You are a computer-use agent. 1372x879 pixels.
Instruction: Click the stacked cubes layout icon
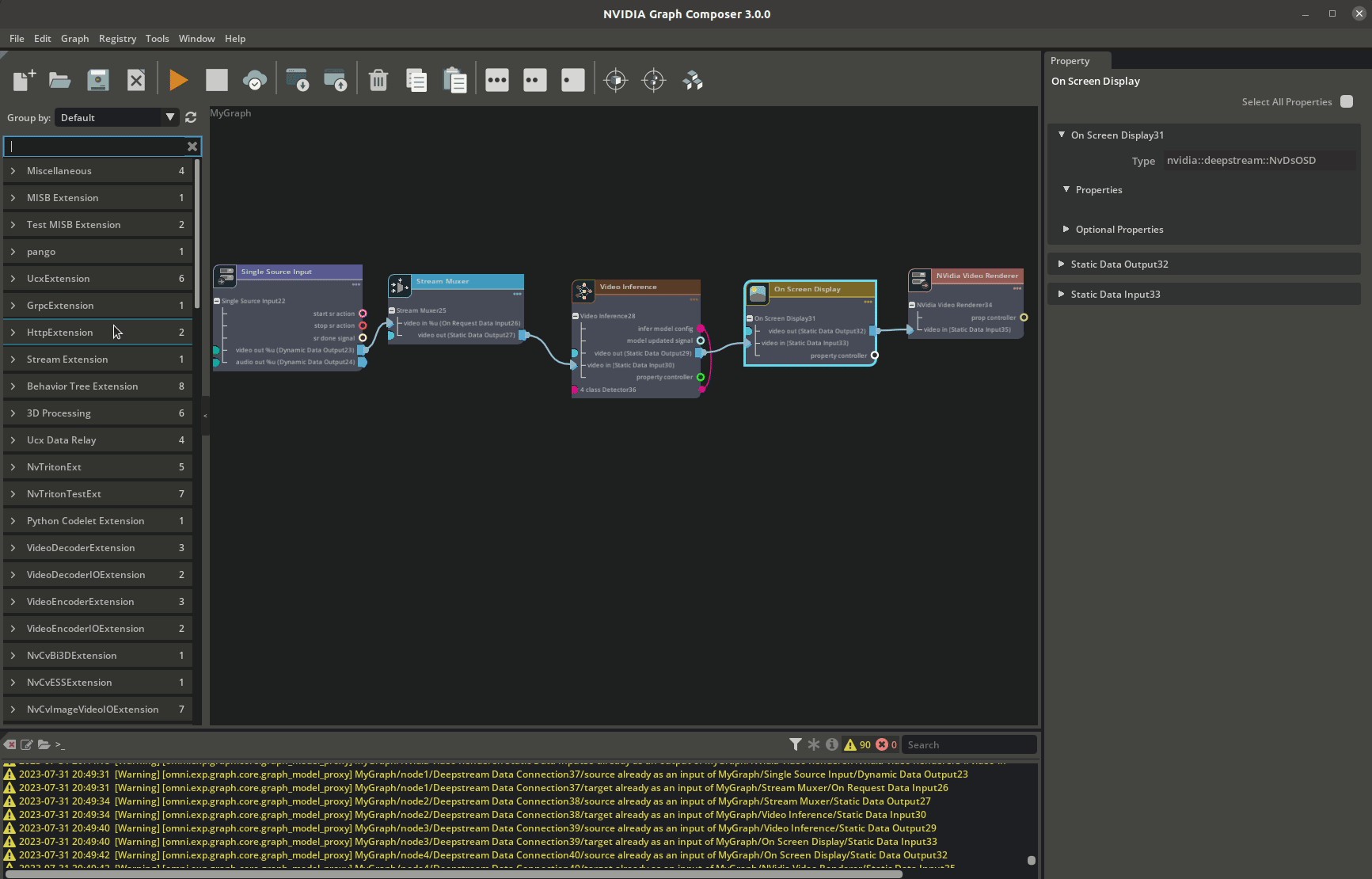coord(693,80)
